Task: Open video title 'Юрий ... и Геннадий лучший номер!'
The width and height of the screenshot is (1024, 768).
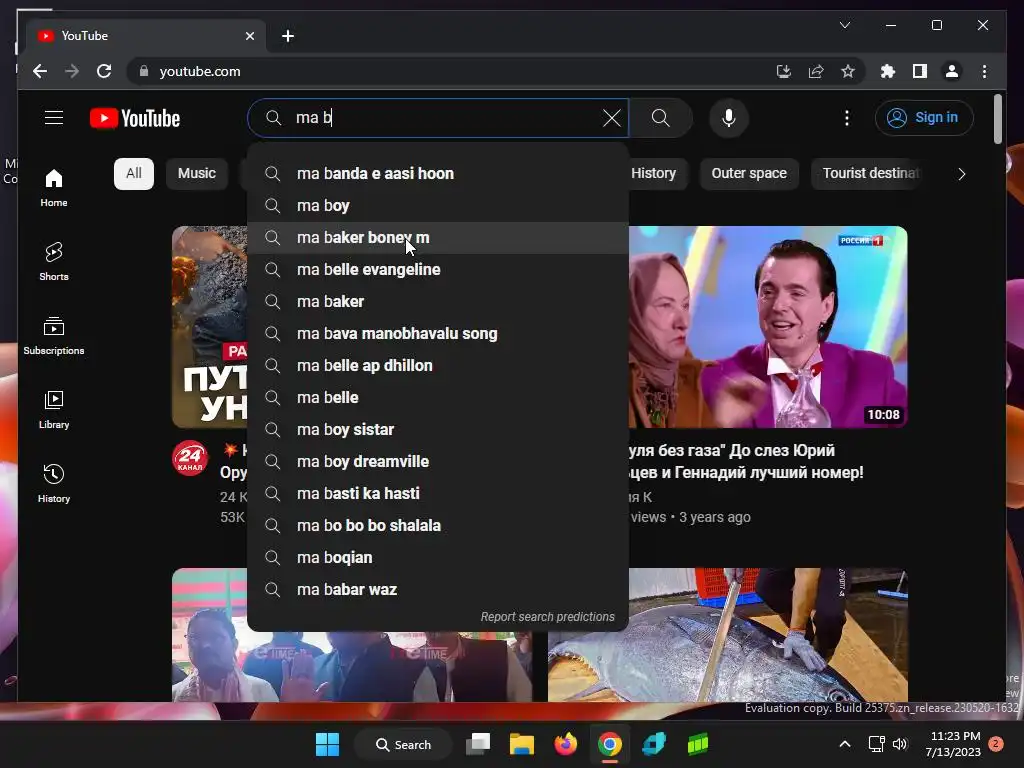Action: tap(746, 461)
